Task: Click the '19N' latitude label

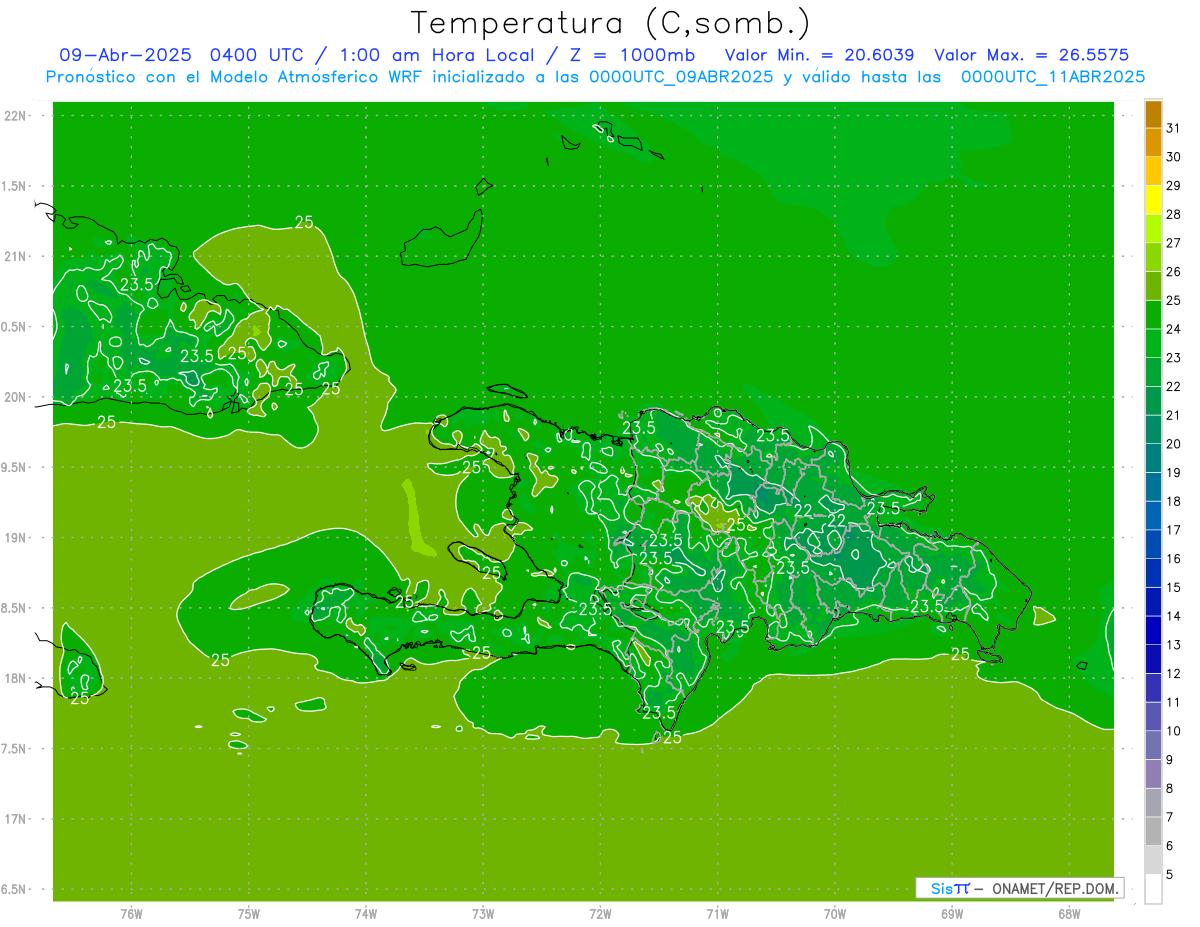Action: tap(15, 538)
